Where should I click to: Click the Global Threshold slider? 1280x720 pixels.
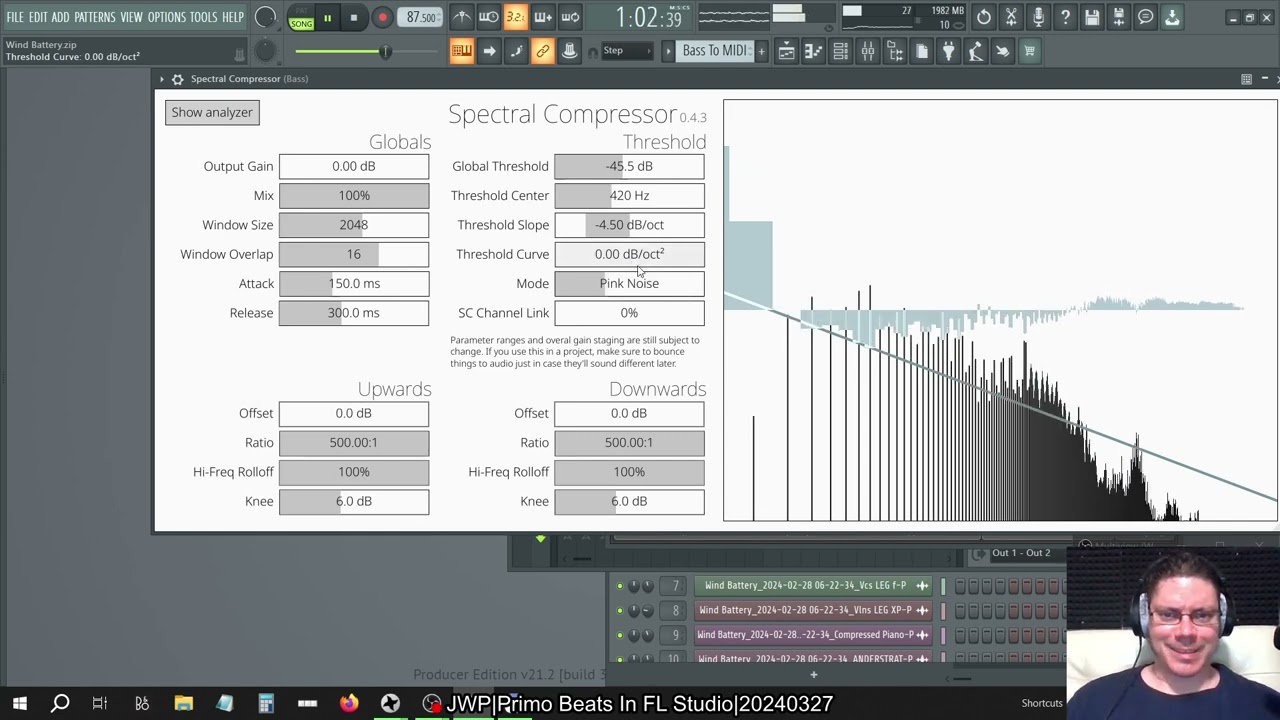tap(629, 167)
